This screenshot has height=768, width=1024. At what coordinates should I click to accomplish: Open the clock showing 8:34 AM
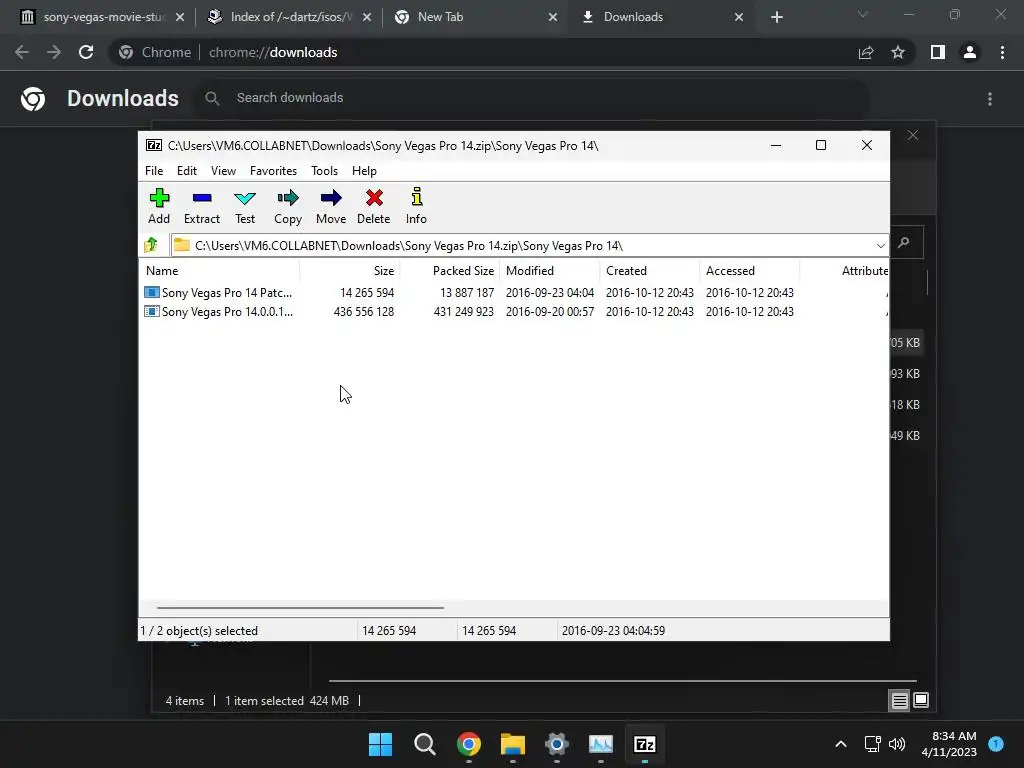coord(950,744)
